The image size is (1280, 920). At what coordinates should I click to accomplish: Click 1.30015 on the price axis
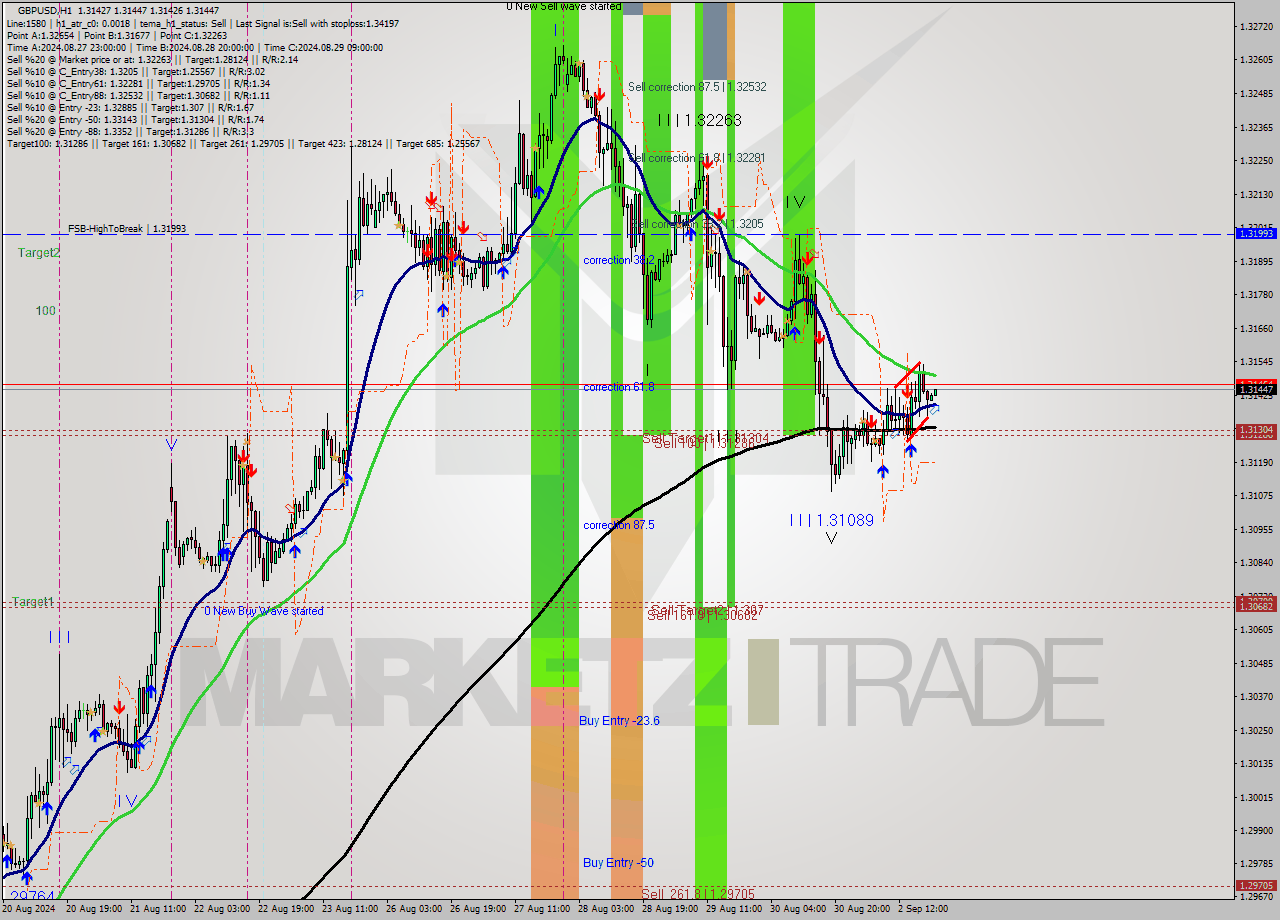tap(1256, 798)
